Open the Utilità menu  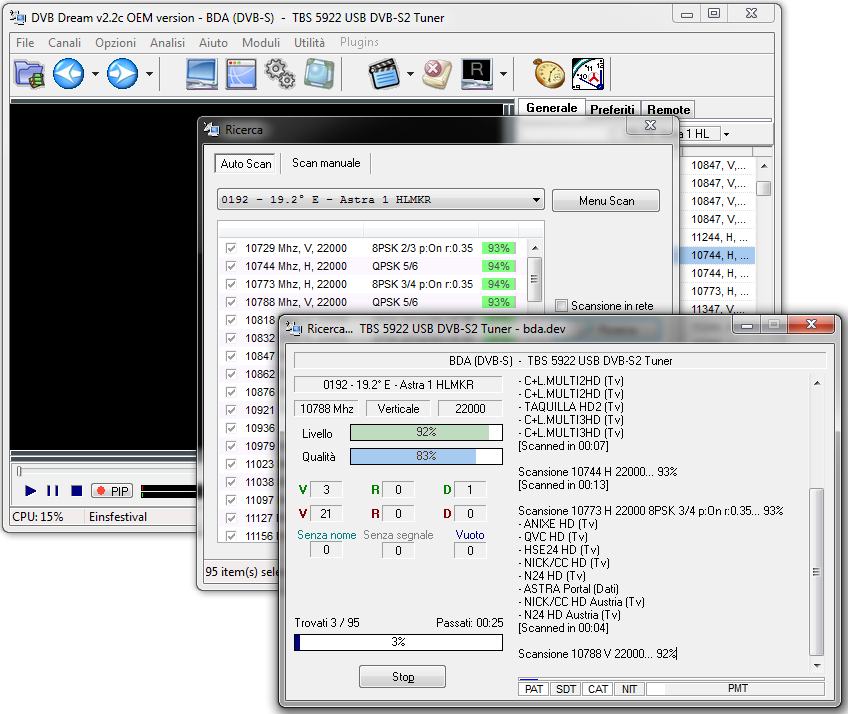[309, 43]
